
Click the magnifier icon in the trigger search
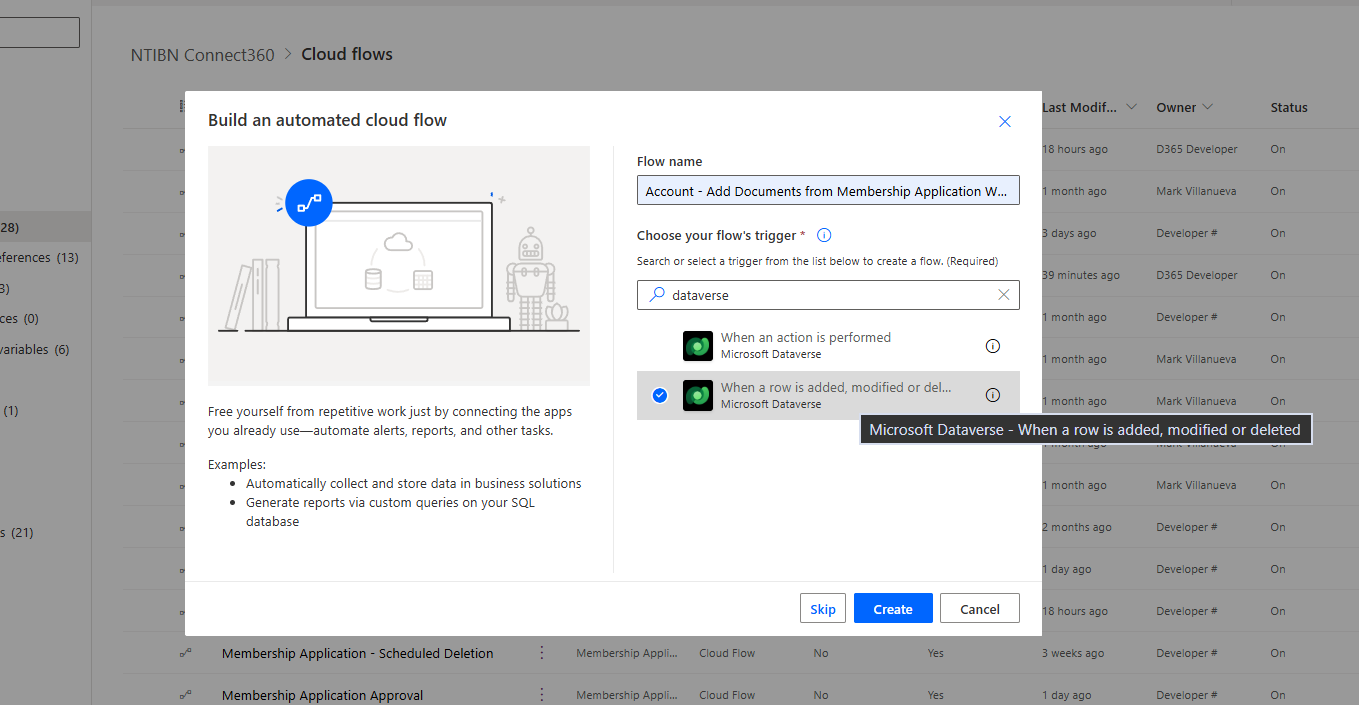[x=657, y=295]
